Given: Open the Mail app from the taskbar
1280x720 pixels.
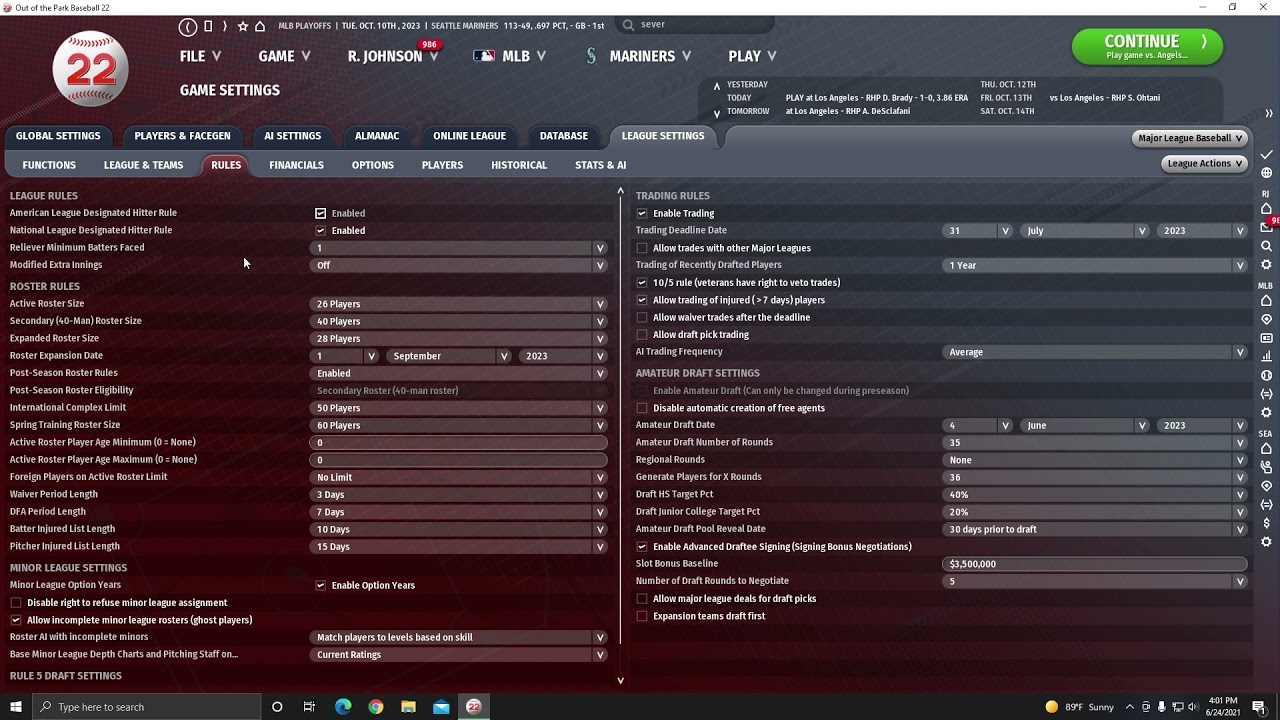Looking at the screenshot, I should [441, 707].
